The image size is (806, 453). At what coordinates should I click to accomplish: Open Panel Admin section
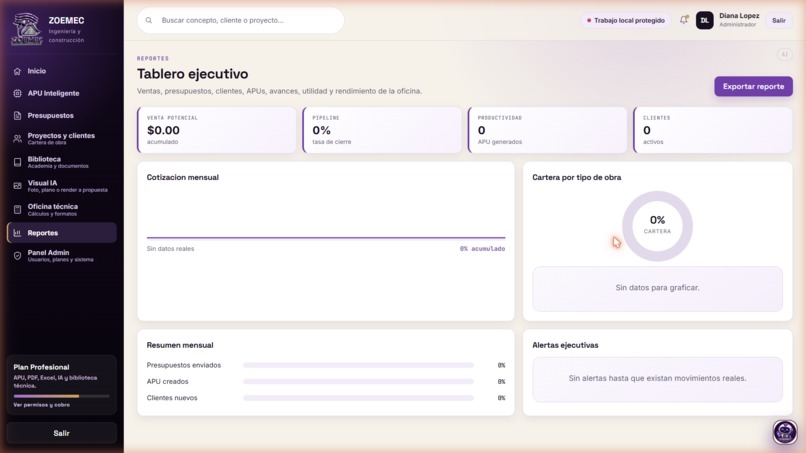[62, 256]
